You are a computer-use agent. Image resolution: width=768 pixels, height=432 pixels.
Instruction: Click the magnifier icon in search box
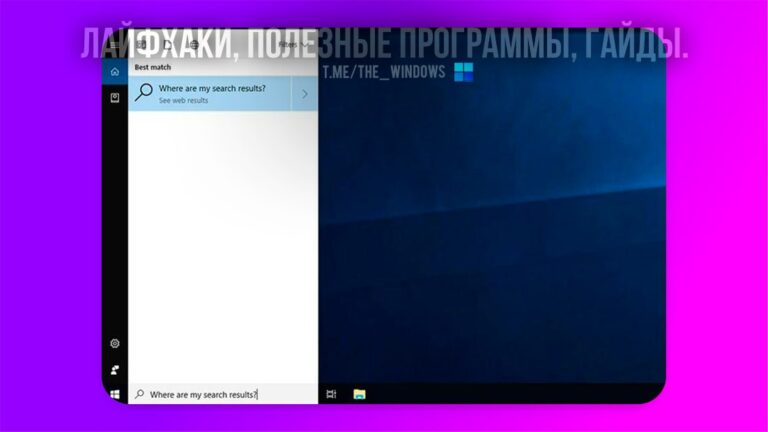(140, 394)
